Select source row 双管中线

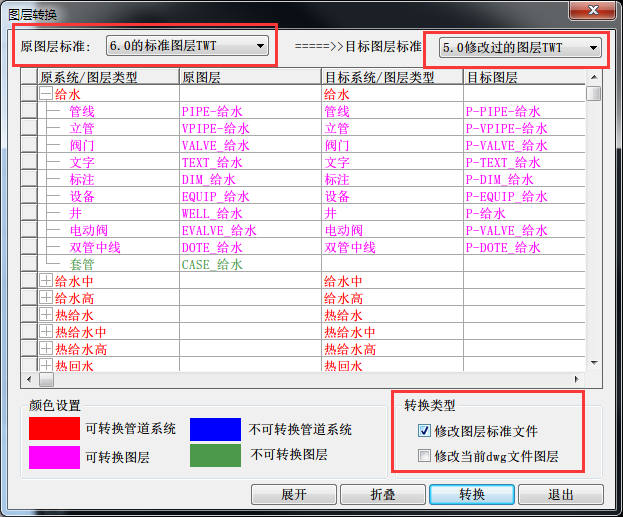pos(95,248)
